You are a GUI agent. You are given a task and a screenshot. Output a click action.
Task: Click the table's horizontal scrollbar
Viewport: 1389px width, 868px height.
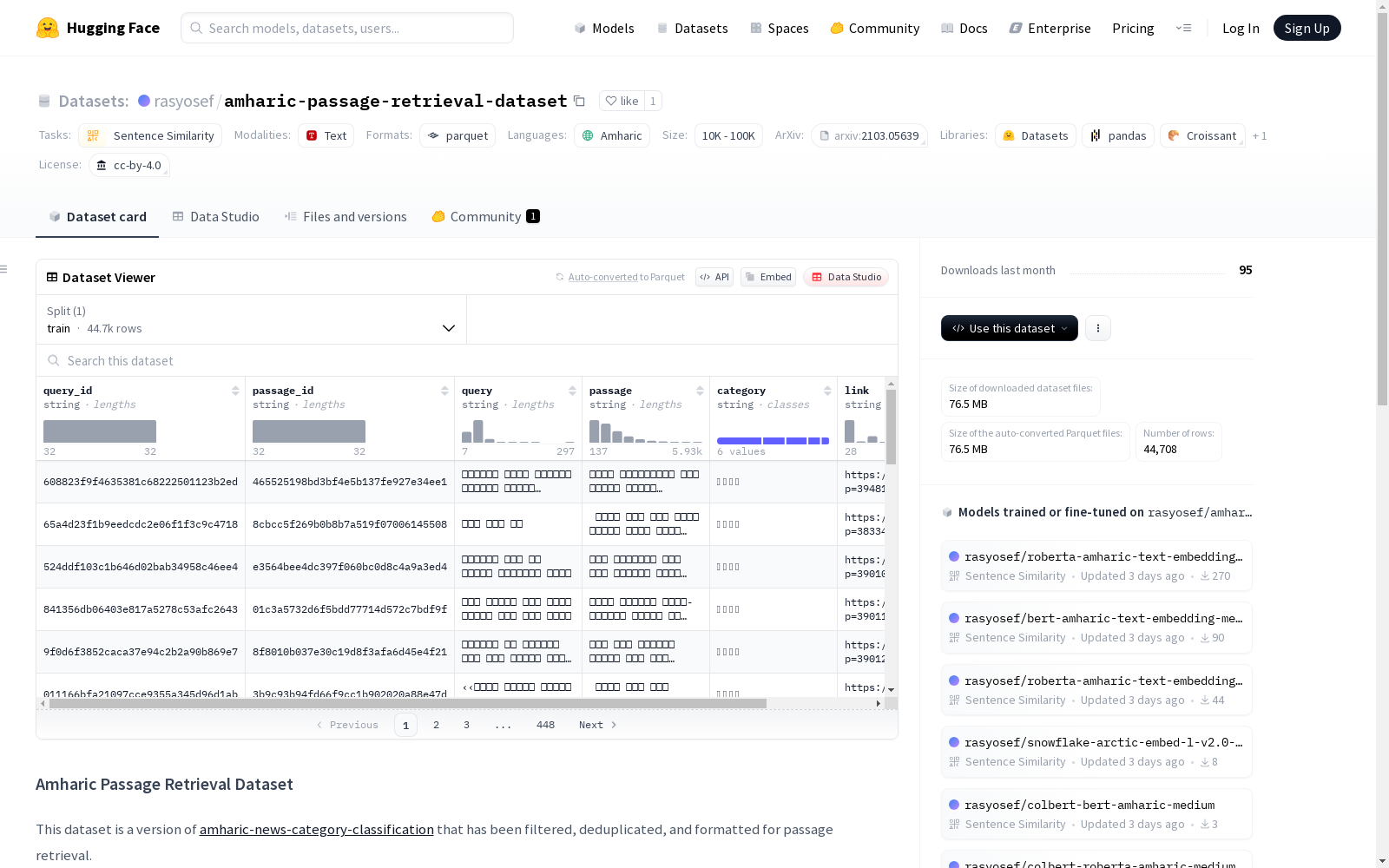(x=408, y=703)
